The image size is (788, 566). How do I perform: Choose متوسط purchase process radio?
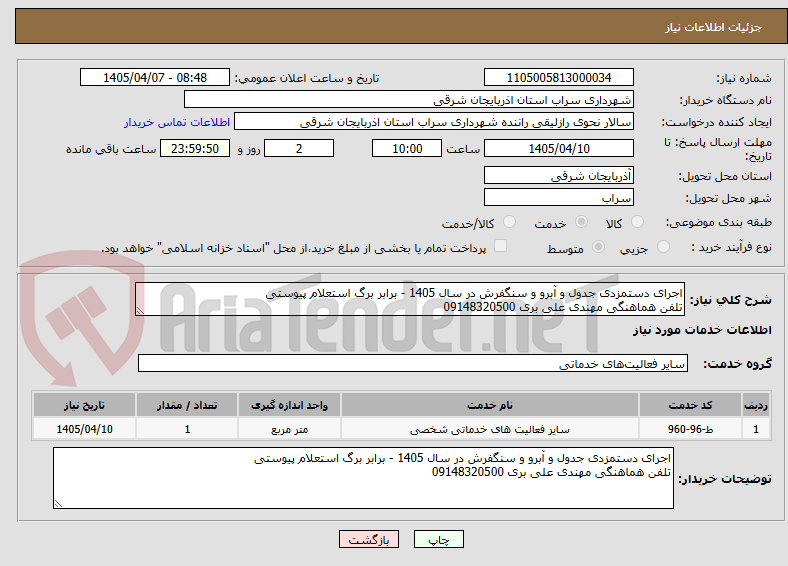(x=599, y=246)
